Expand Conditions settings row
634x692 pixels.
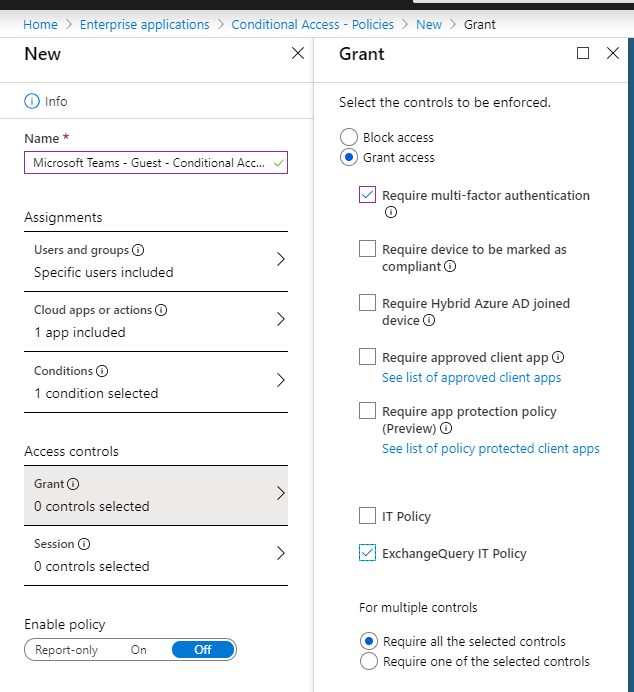[x=156, y=381]
